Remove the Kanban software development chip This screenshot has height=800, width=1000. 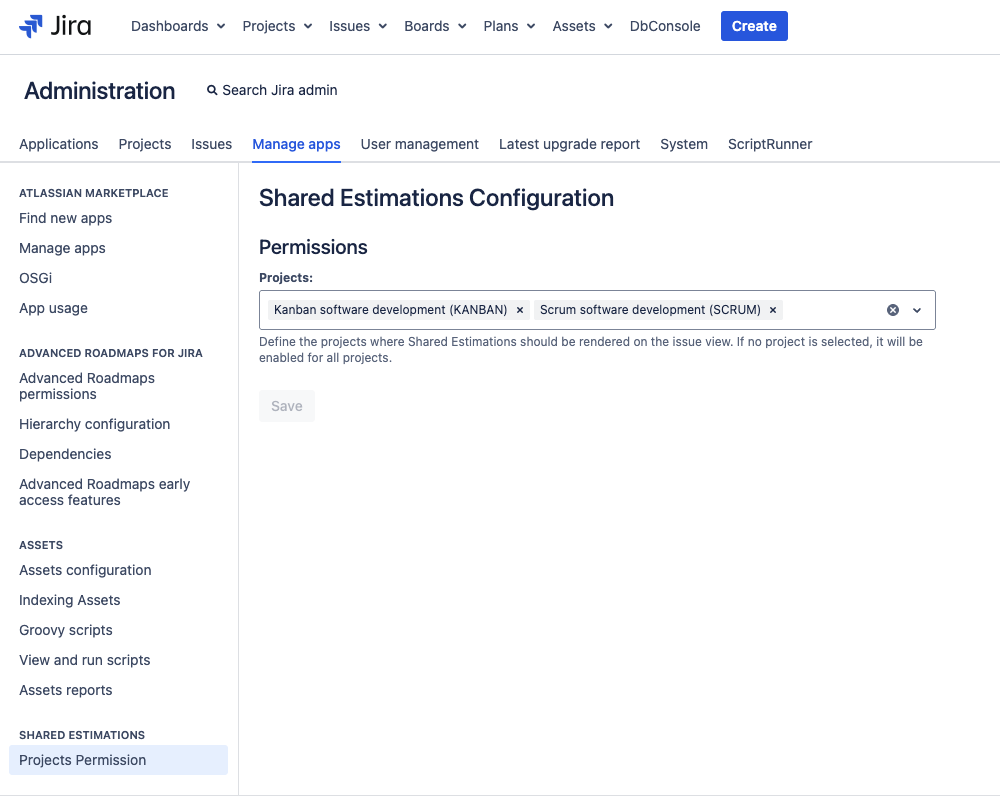coord(519,310)
